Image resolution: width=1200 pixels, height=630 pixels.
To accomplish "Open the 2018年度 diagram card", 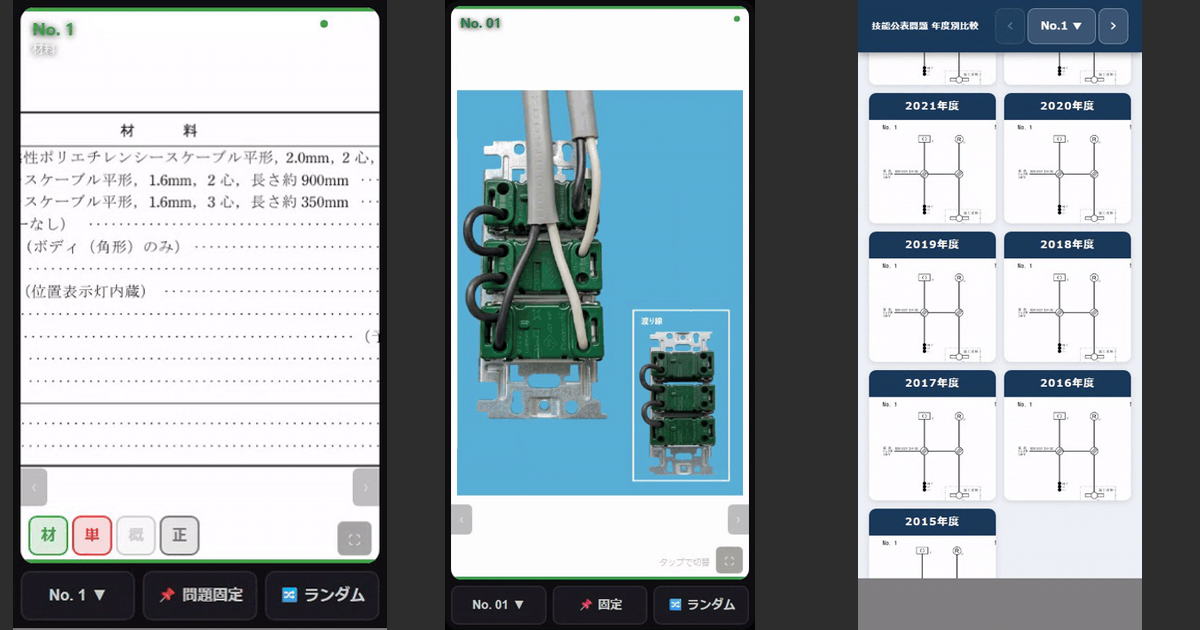I will tap(1067, 297).
